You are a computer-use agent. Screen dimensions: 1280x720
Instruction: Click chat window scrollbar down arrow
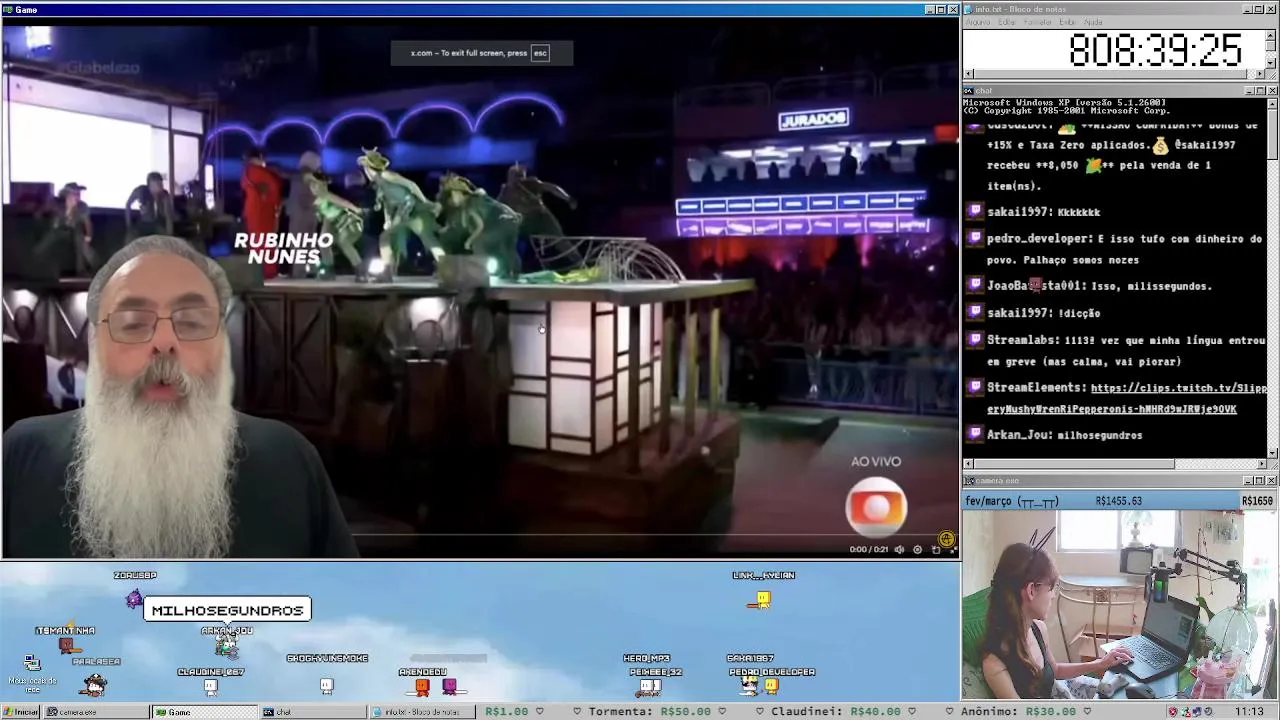[x=1272, y=453]
